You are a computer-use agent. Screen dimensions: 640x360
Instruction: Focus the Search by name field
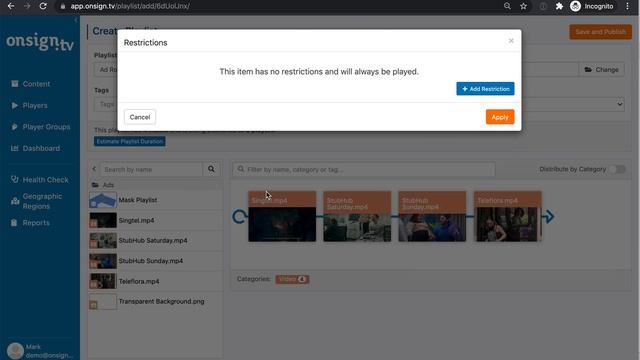pyautogui.click(x=151, y=169)
